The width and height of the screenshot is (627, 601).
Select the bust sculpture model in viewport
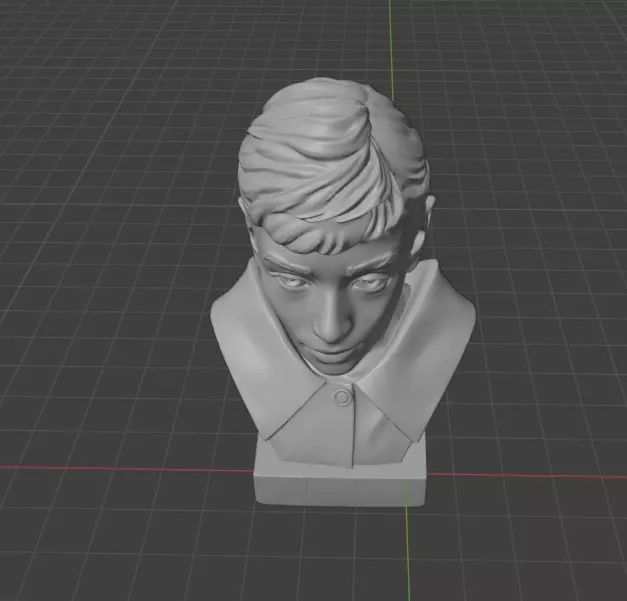(343, 292)
